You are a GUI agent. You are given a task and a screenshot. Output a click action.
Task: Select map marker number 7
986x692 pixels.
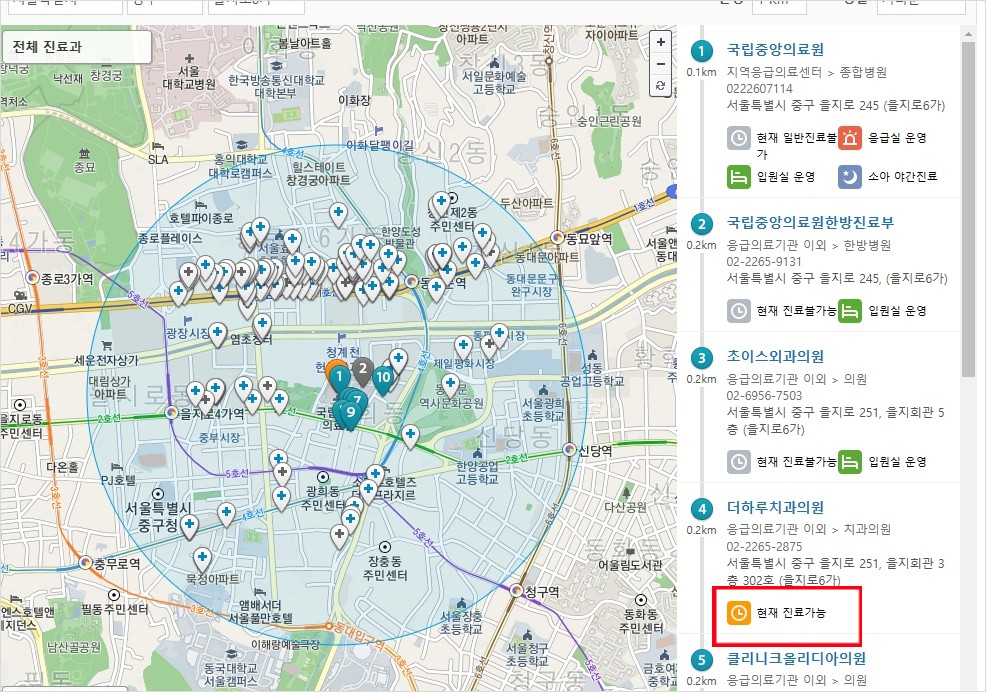click(x=358, y=400)
